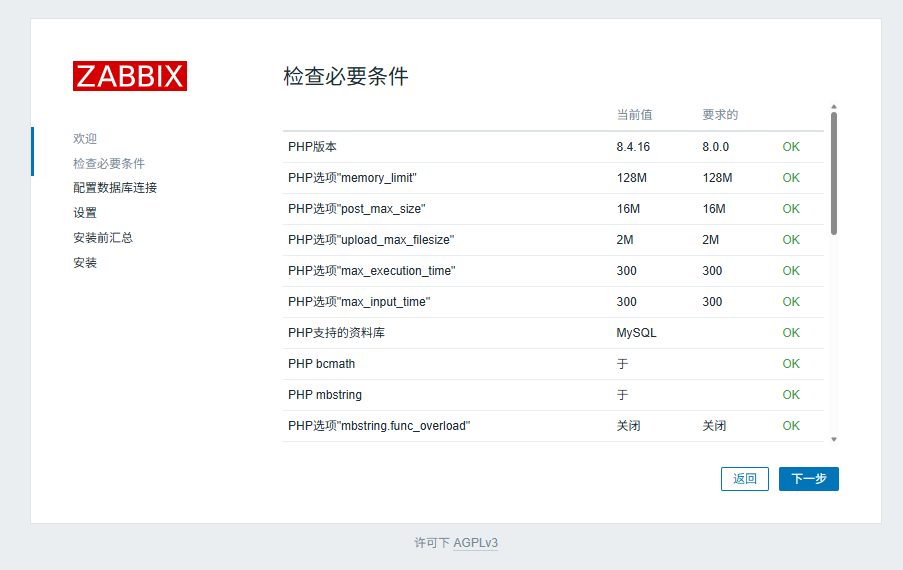This screenshot has height=570, width=903.
Task: Click OK status in max_execution_time row
Action: (x=791, y=271)
